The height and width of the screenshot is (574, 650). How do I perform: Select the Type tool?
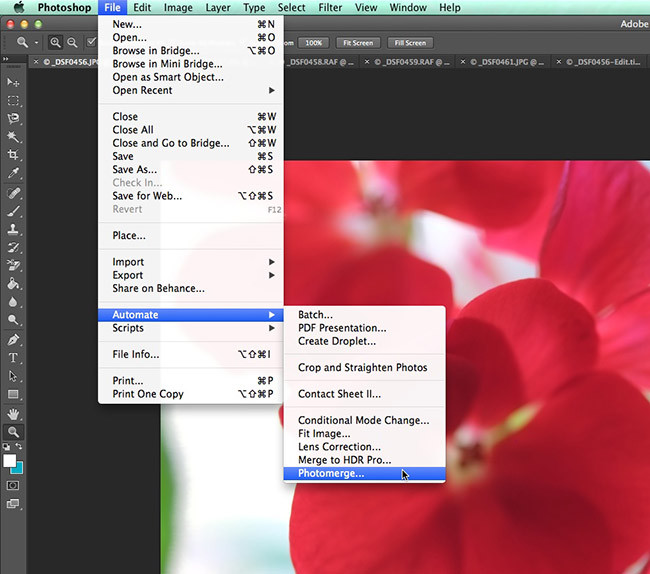[x=14, y=357]
